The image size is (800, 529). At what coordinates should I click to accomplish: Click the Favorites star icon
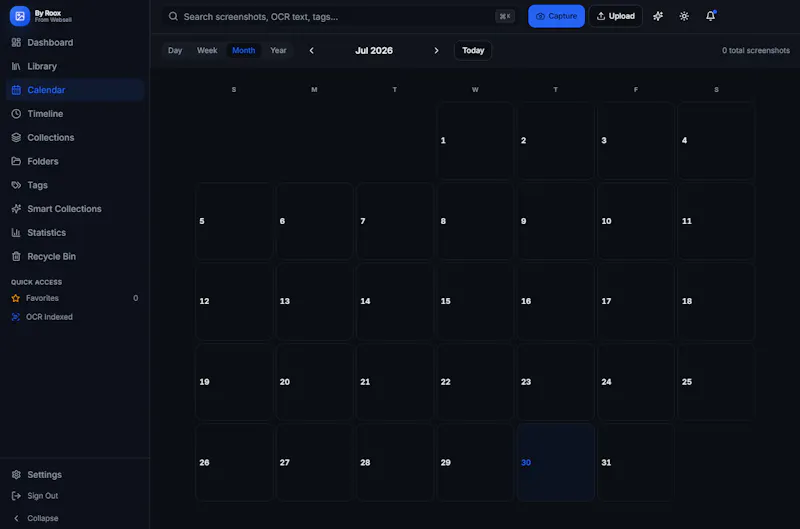tap(16, 298)
